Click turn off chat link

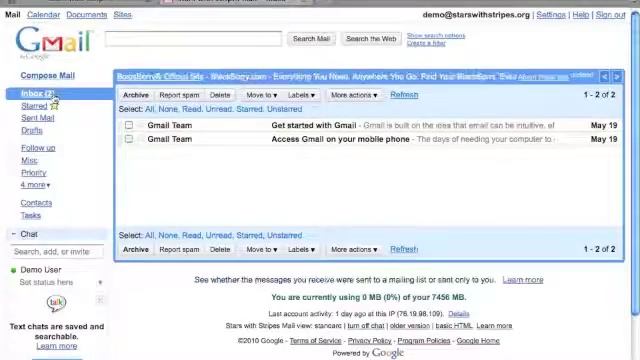366,326
